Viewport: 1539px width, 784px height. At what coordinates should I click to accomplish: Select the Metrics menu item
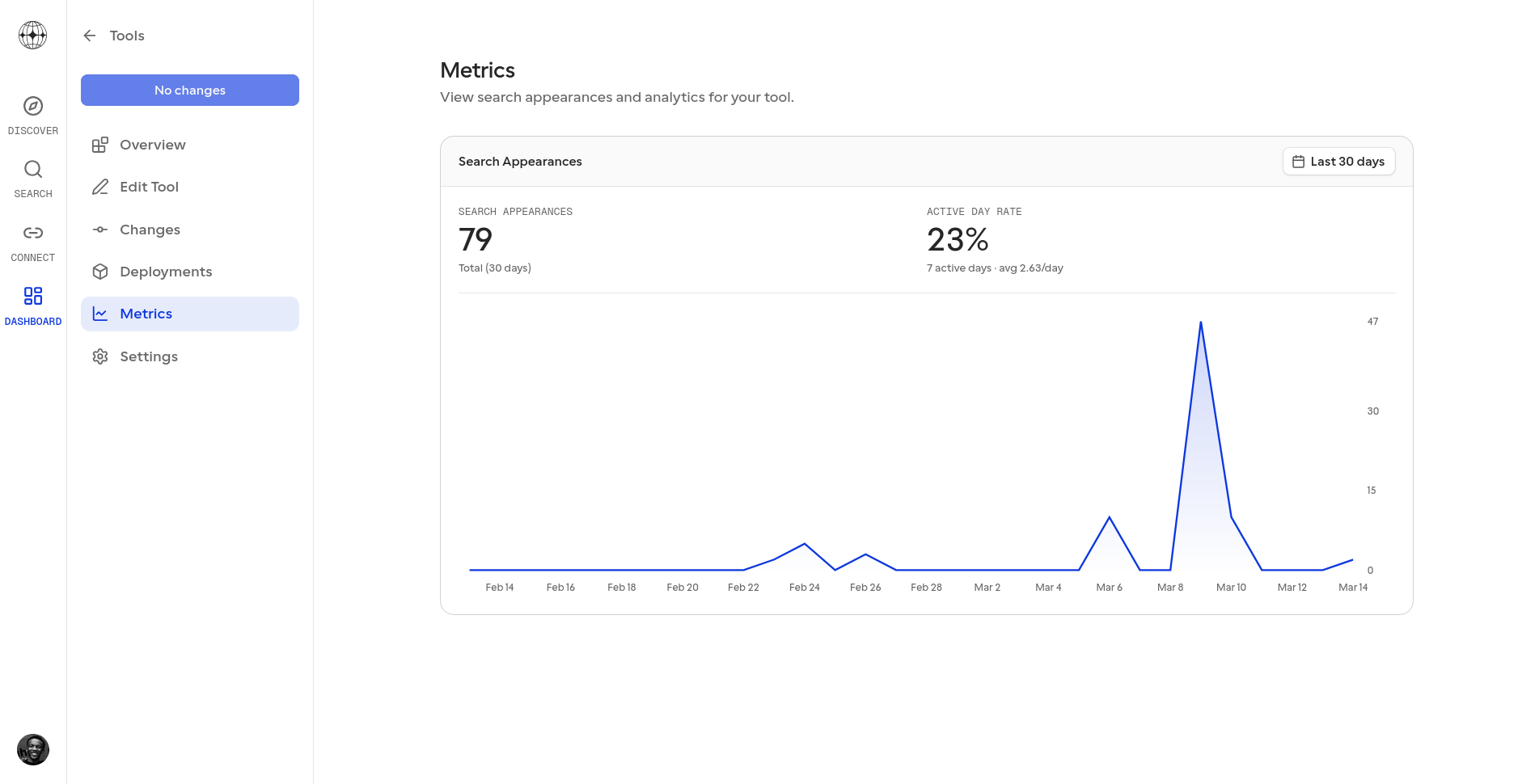pyautogui.click(x=190, y=314)
